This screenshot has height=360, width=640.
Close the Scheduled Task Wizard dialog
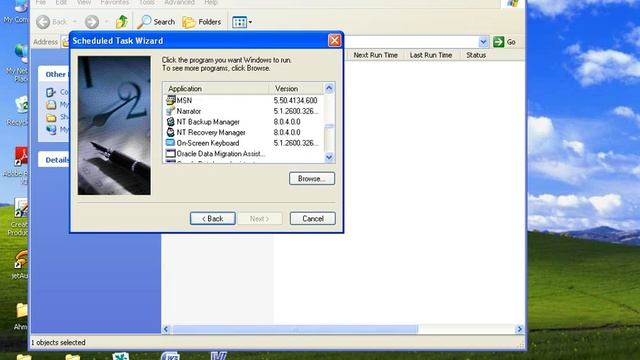pyautogui.click(x=334, y=40)
